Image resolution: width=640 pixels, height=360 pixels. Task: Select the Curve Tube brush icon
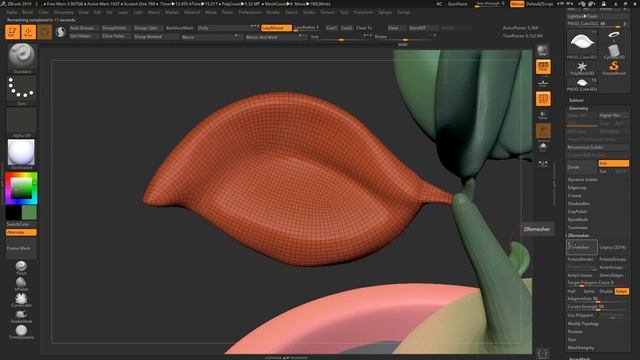21,300
